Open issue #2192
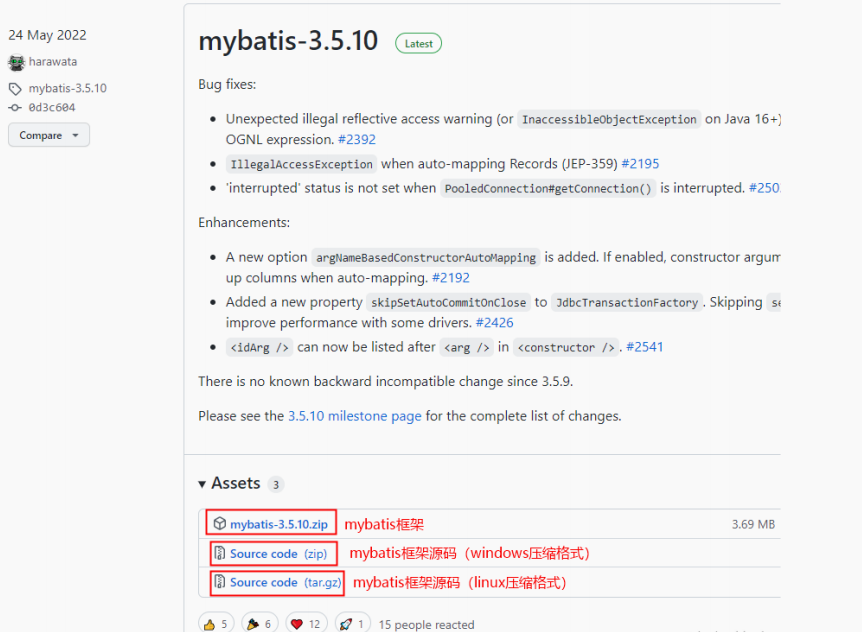 451,278
